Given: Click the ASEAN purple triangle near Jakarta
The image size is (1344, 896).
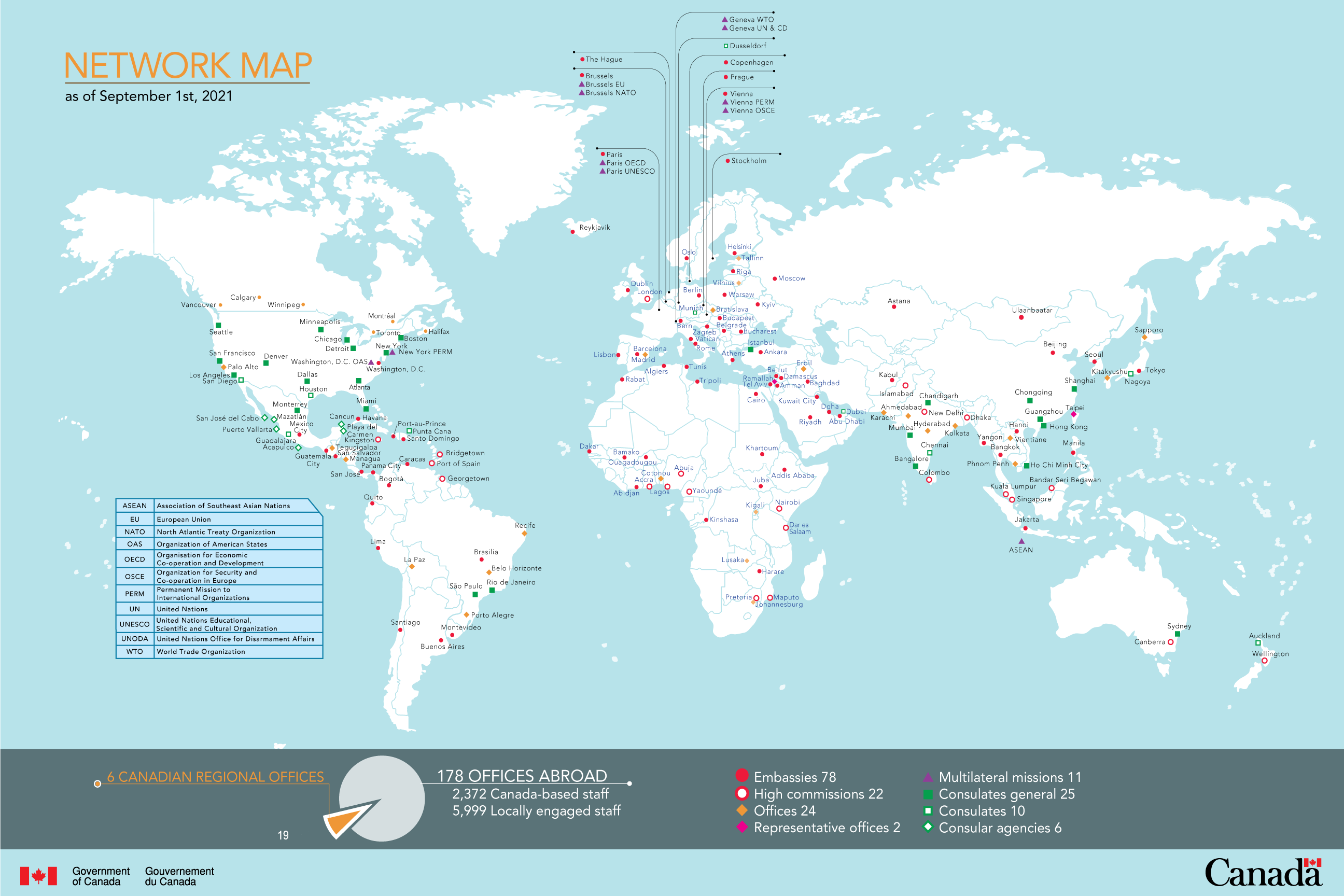Looking at the screenshot, I should tap(1021, 541).
